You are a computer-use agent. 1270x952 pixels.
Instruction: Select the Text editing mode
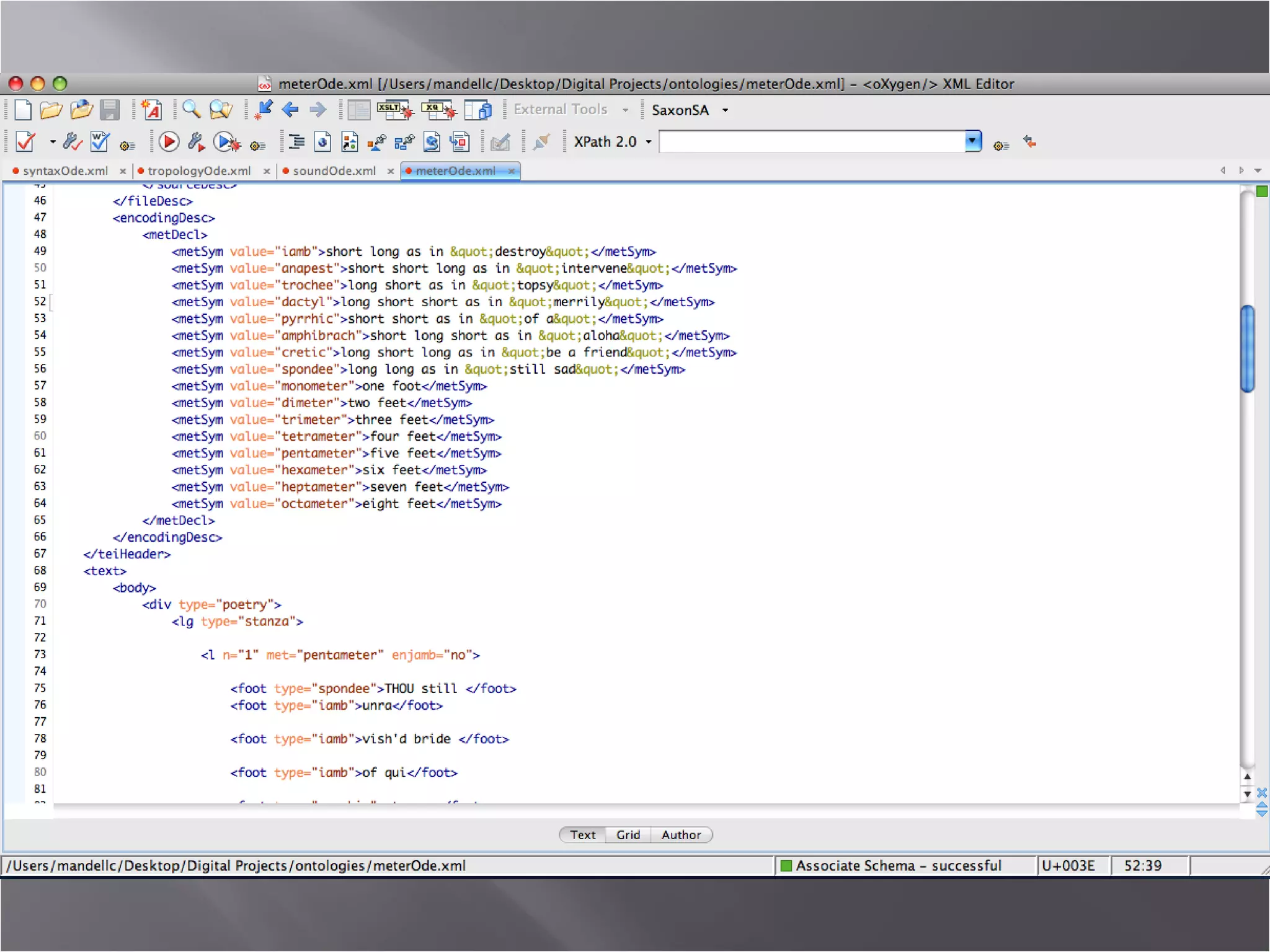coord(582,835)
